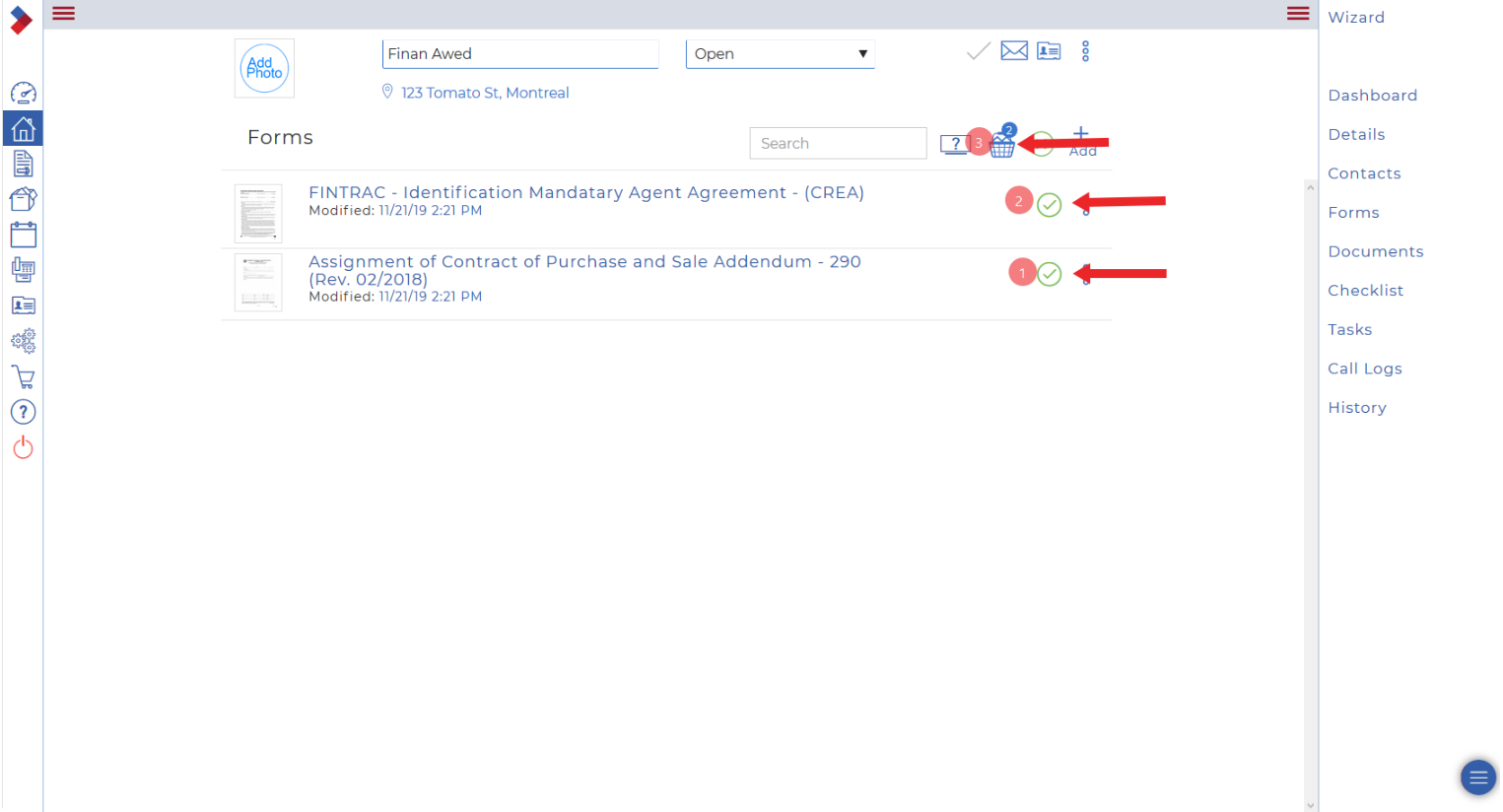Image resolution: width=1503 pixels, height=812 pixels.
Task: Toggle green checkmark on FINTRAC form
Action: [x=1049, y=205]
